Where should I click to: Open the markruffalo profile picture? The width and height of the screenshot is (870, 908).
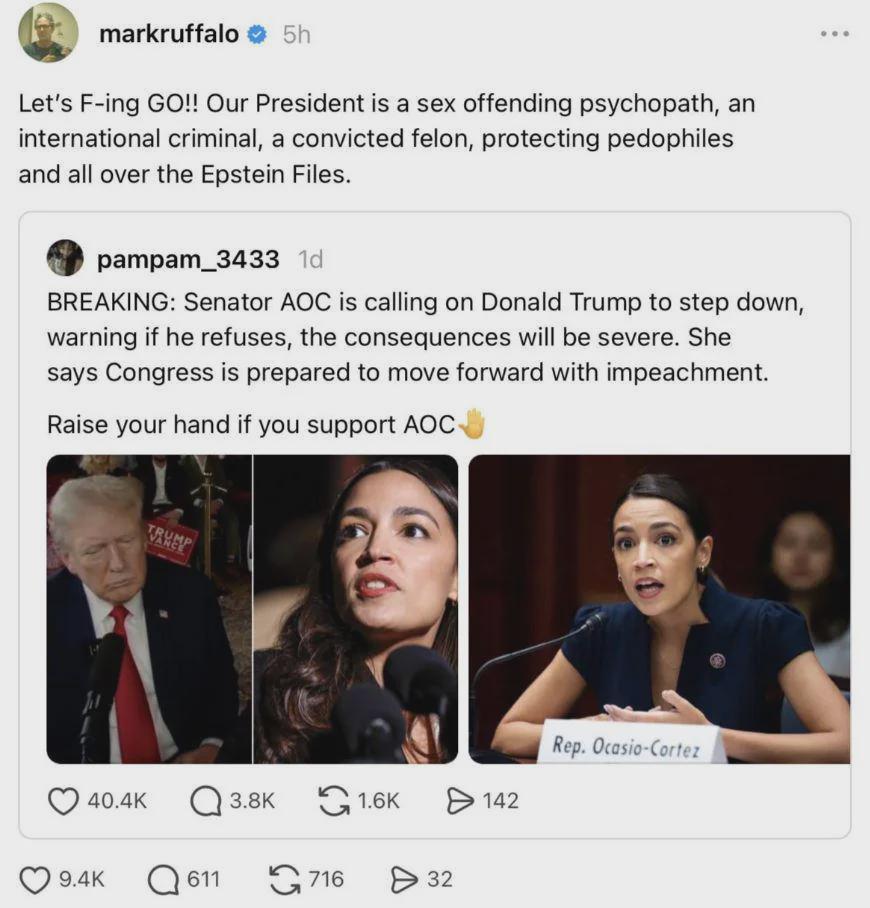(x=48, y=32)
